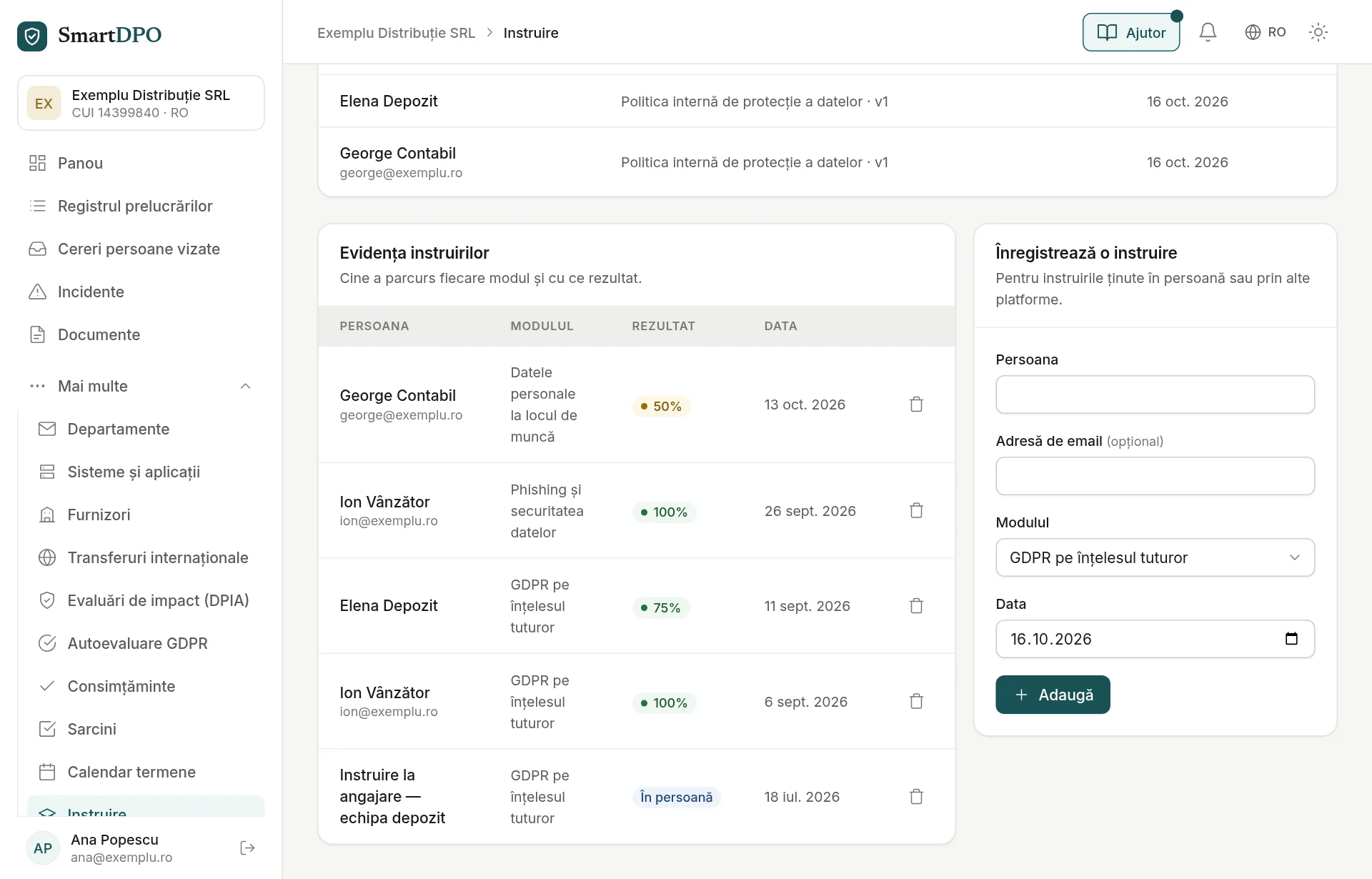The image size is (1372, 879).
Task: Navigate to Incidente
Action: pyautogui.click(x=141, y=292)
